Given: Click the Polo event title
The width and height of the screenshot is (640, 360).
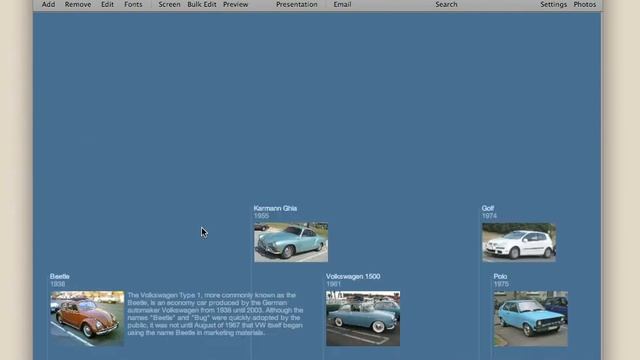Looking at the screenshot, I should [x=500, y=276].
